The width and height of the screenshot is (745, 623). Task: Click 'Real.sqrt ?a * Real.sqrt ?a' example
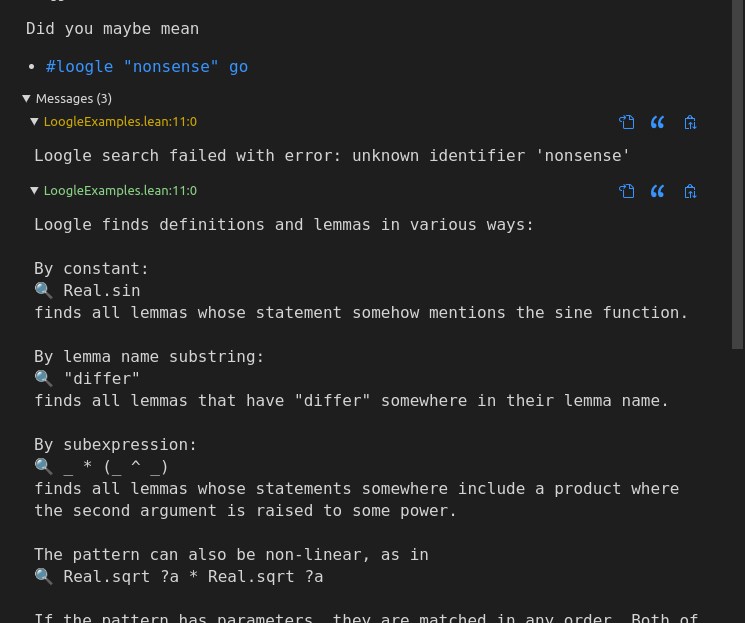(x=193, y=576)
